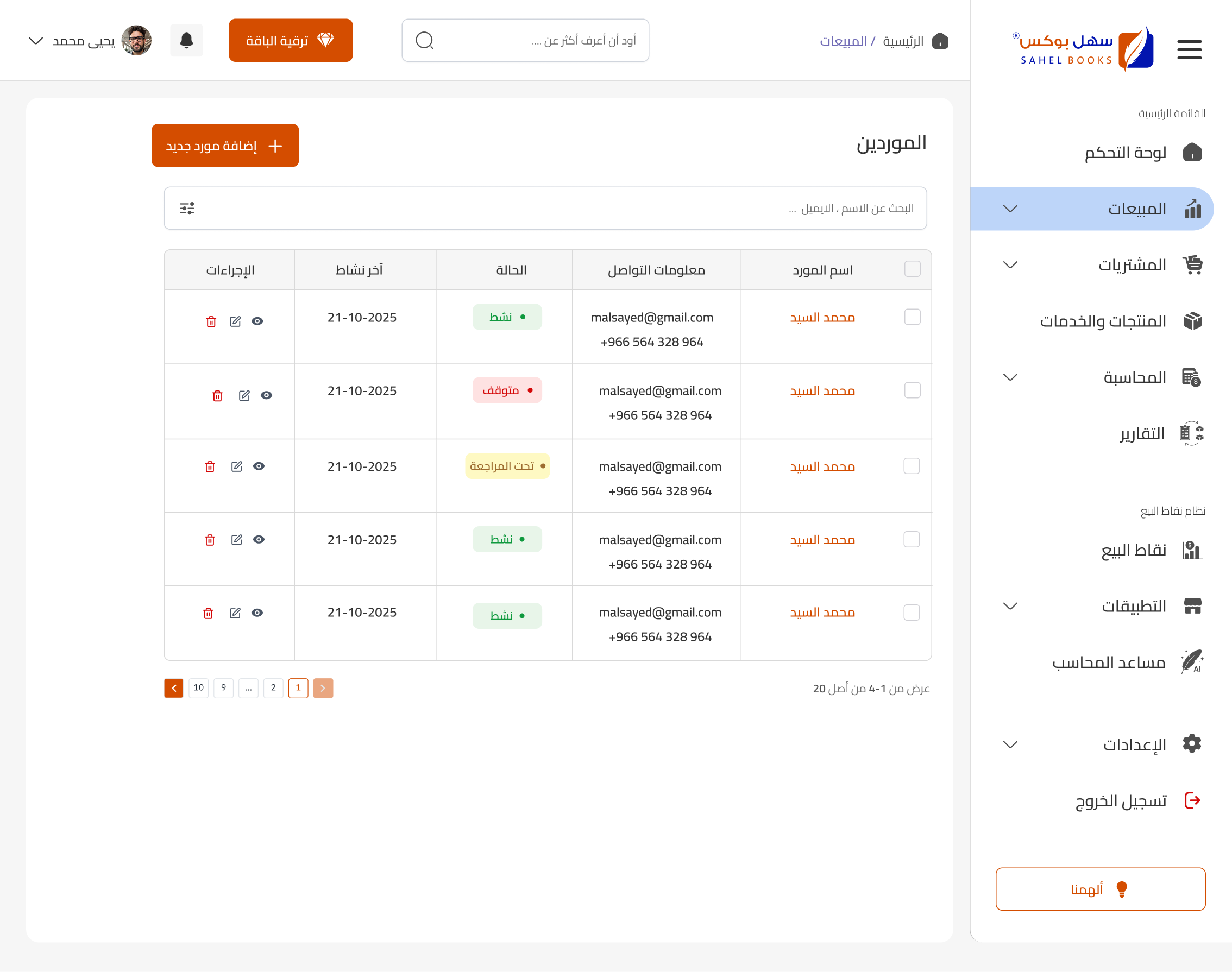
Task: Check the first supplier row checkbox
Action: click(913, 317)
